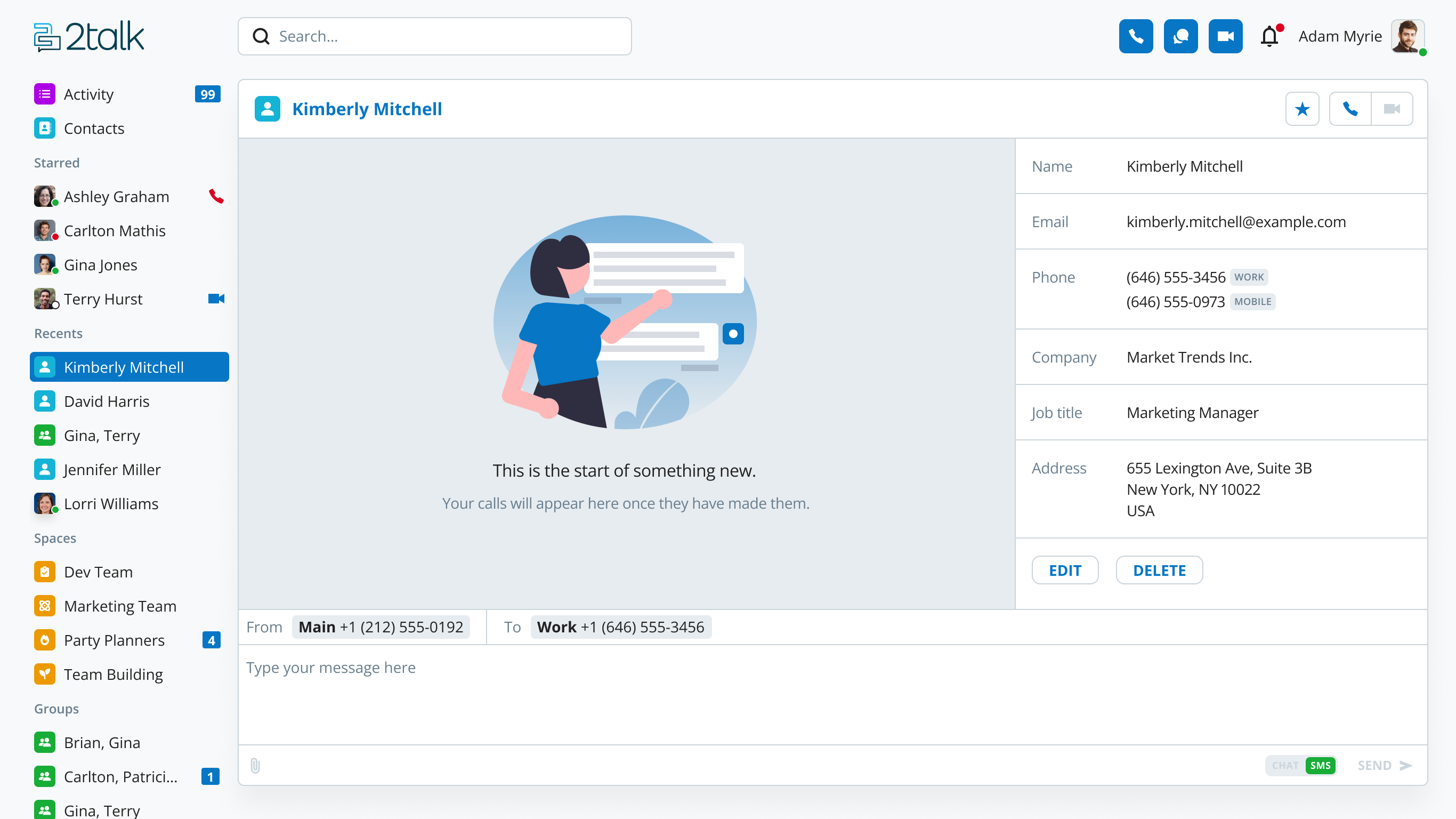This screenshot has height=819, width=1456.
Task: Click the email kimberly.mitchell@example.com
Action: 1236,222
